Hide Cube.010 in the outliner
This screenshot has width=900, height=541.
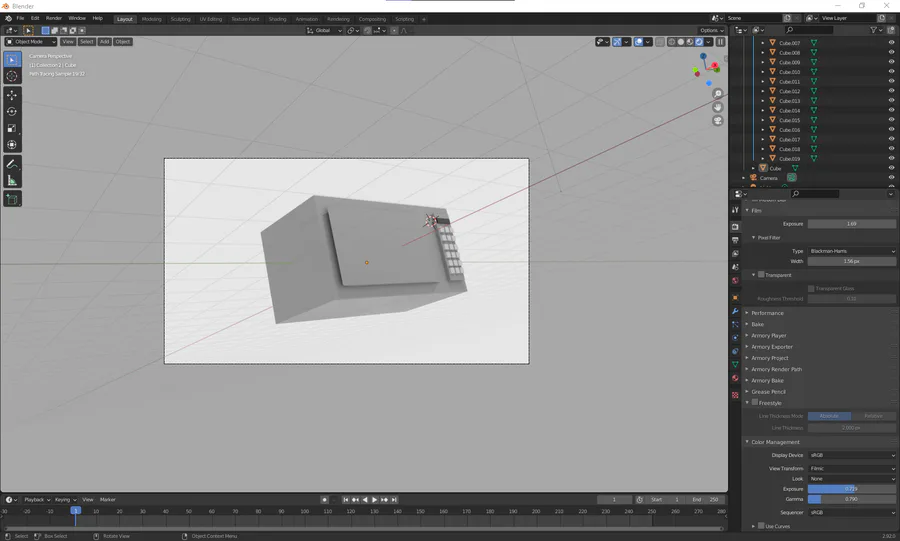tap(891, 72)
